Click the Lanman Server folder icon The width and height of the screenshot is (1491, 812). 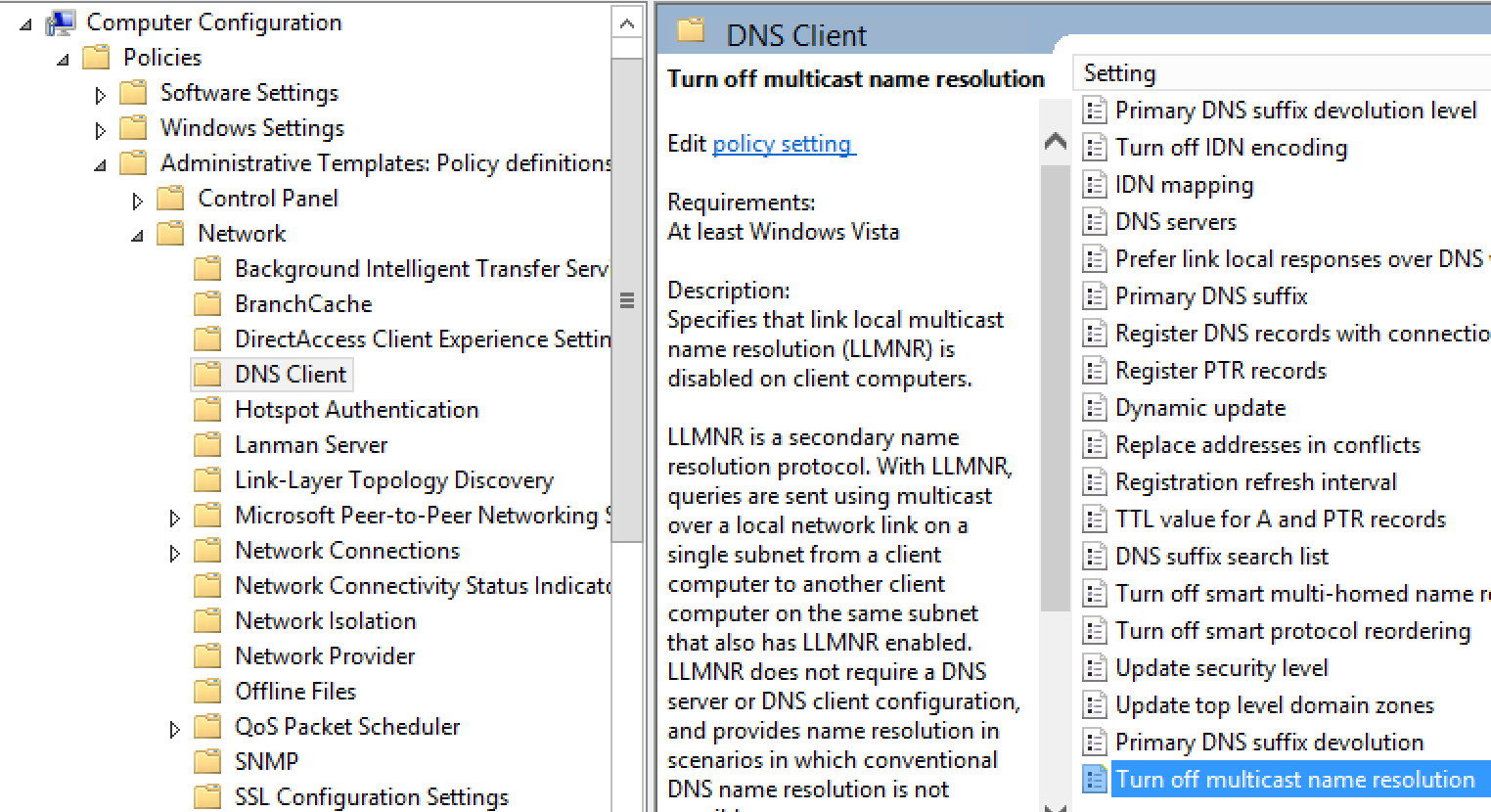pos(207,445)
